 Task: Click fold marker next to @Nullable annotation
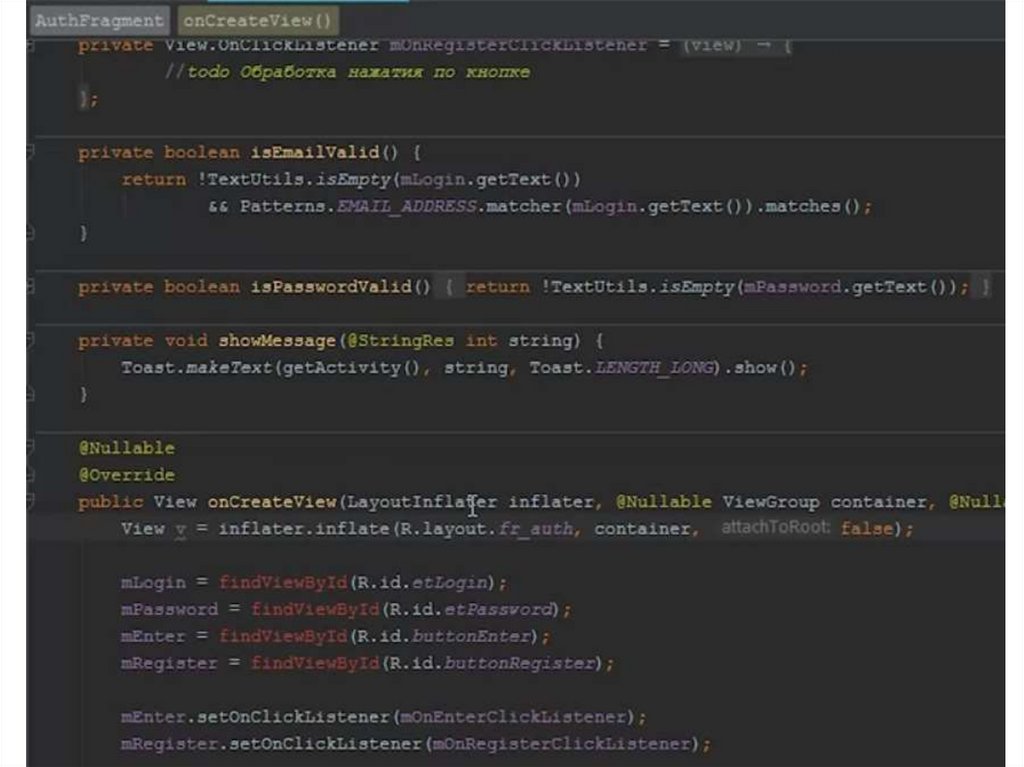click(30, 448)
